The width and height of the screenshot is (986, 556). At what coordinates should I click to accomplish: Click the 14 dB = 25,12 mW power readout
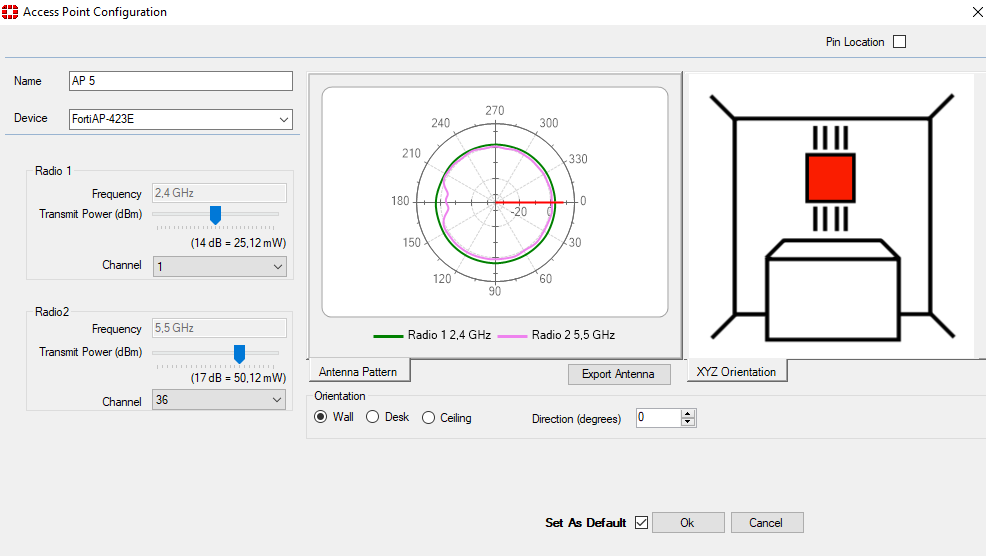pos(238,243)
